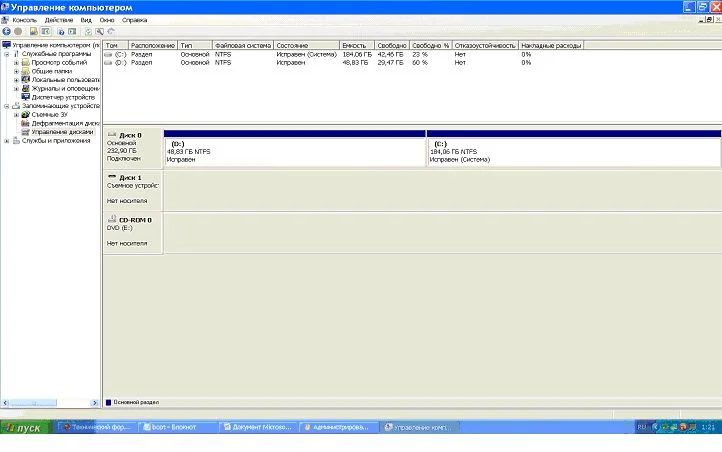Viewport: 722px width, 452px height.
Task: Click the greyed Forward toolbar icon
Action: (x=18, y=31)
